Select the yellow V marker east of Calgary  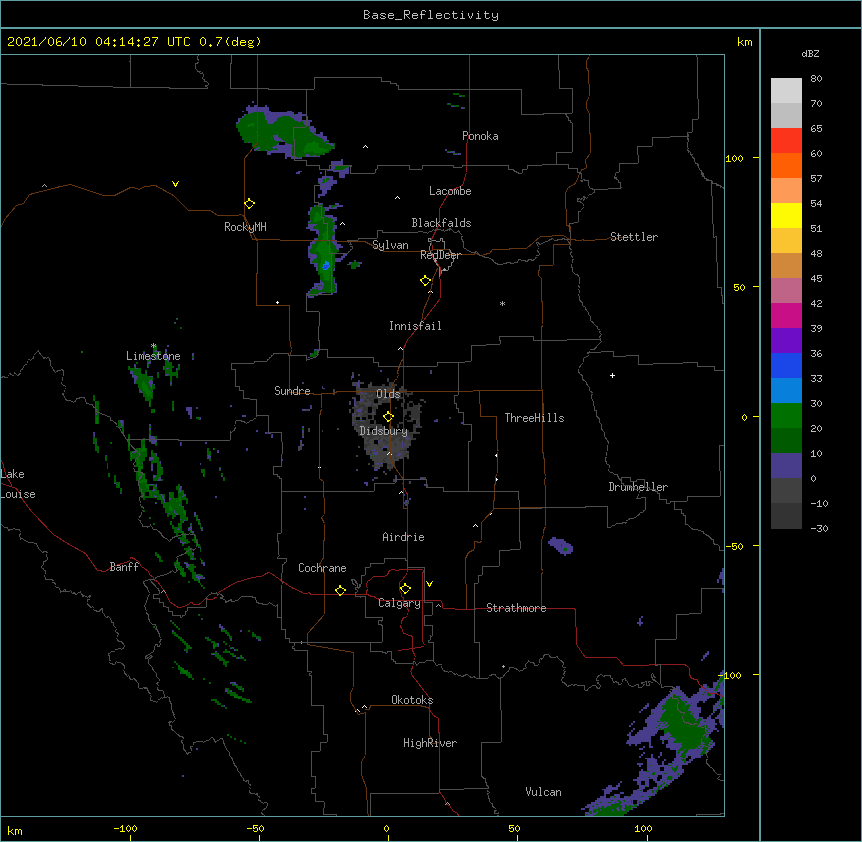[429, 584]
